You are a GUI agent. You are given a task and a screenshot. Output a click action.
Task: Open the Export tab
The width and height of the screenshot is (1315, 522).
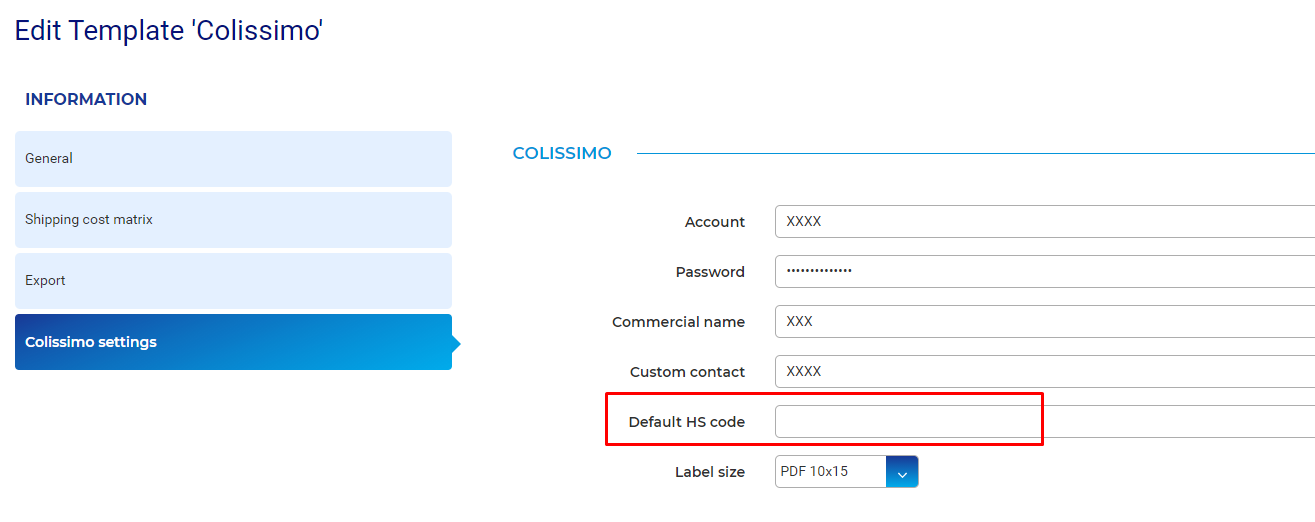tap(233, 281)
